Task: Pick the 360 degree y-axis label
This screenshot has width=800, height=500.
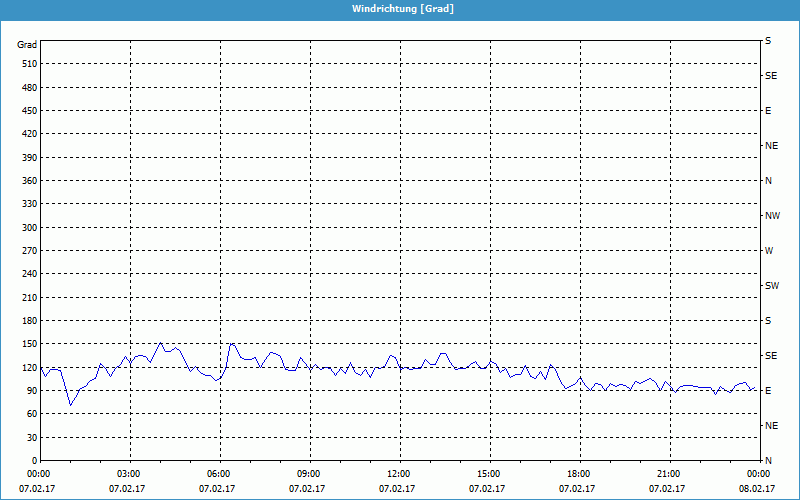Action: coord(28,181)
